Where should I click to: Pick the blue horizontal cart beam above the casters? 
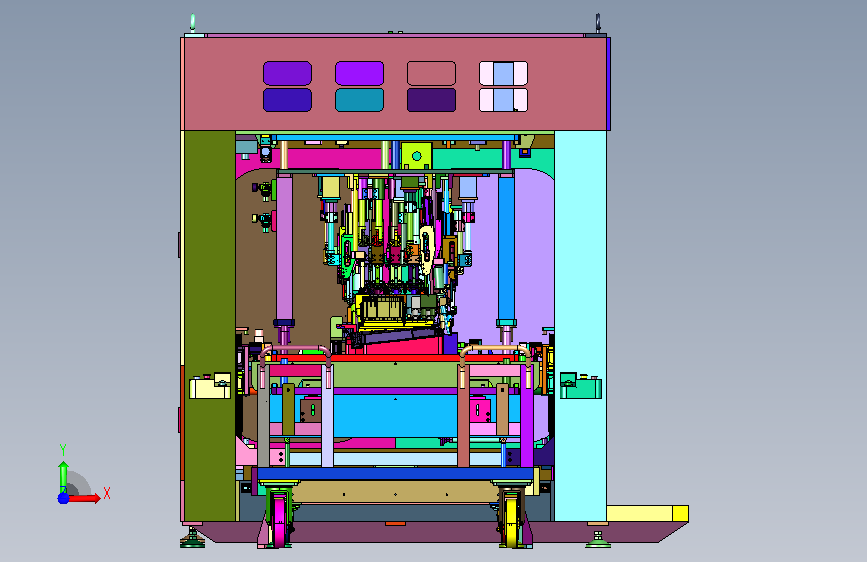395,473
